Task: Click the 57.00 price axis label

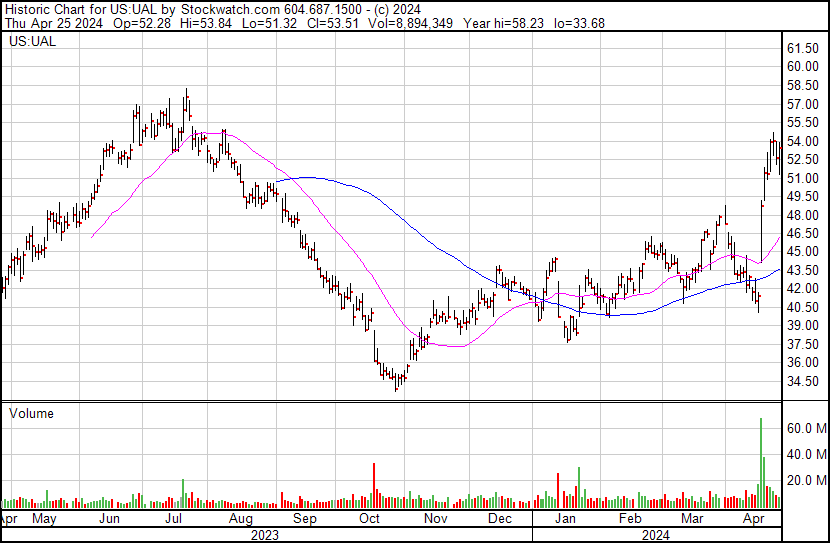Action: click(804, 104)
